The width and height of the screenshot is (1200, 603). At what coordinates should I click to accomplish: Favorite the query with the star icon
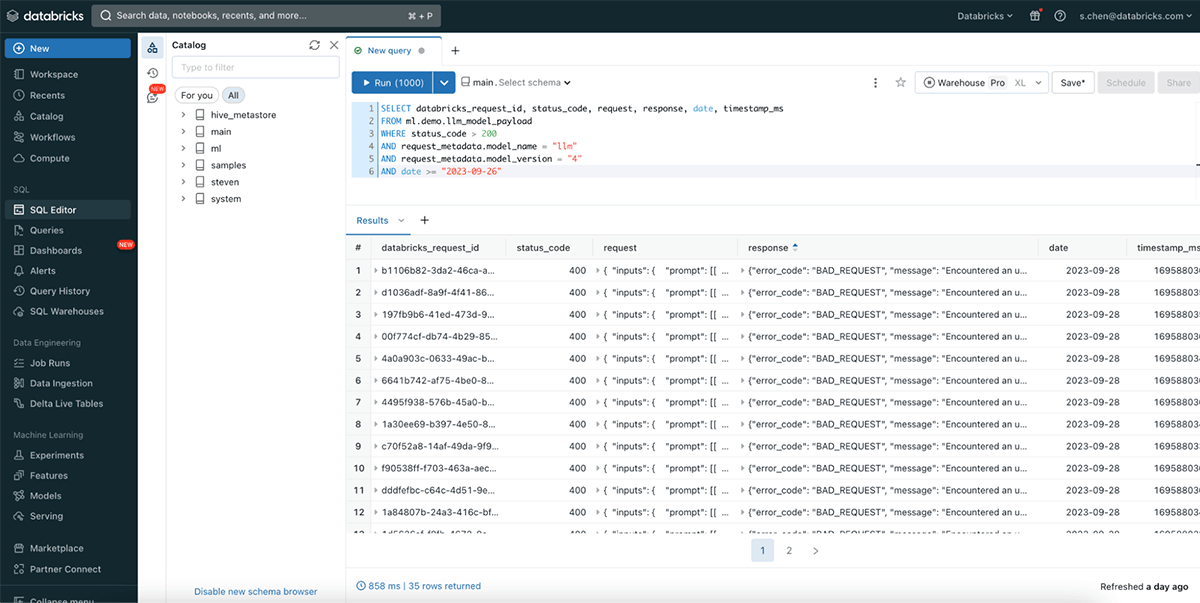coord(900,83)
